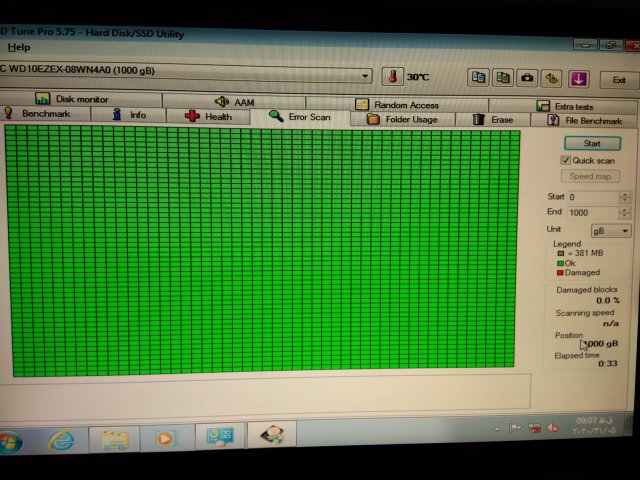
Task: Switch to the Benchmark tab
Action: 45,113
